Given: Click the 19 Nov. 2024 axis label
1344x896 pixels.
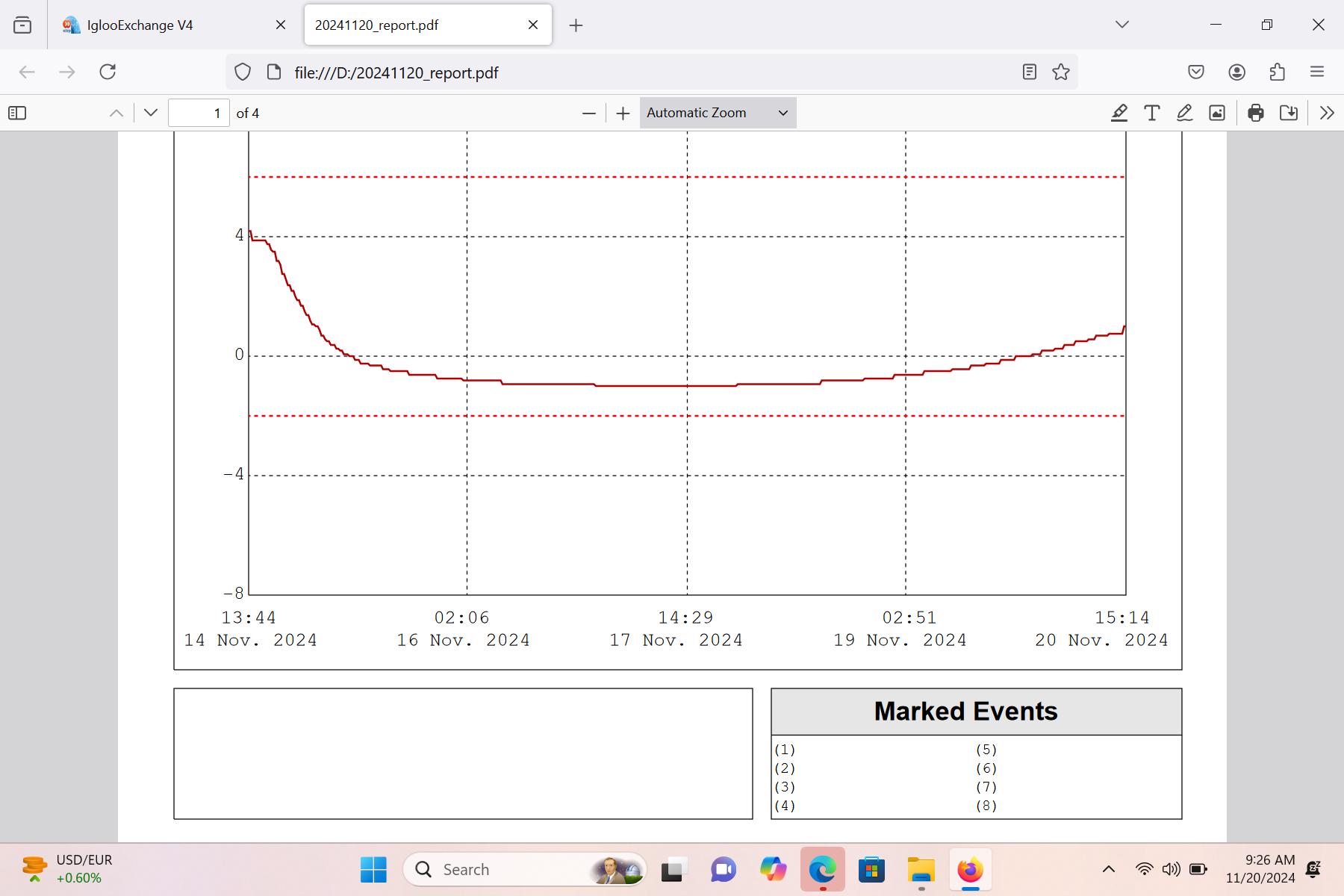Looking at the screenshot, I should click(900, 640).
